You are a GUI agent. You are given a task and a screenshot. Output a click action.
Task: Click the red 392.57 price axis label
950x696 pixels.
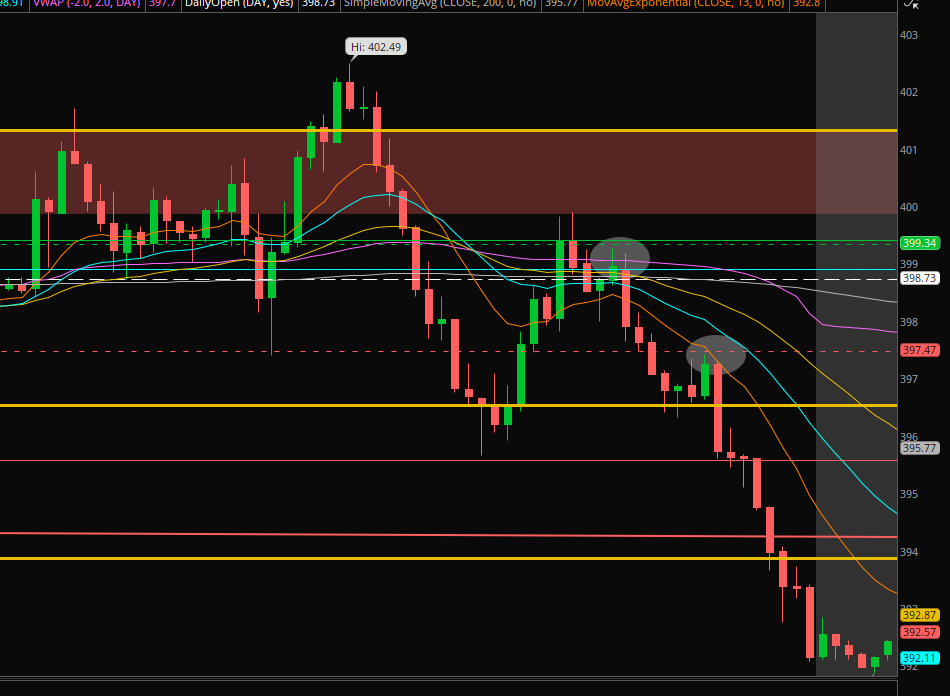tap(919, 632)
